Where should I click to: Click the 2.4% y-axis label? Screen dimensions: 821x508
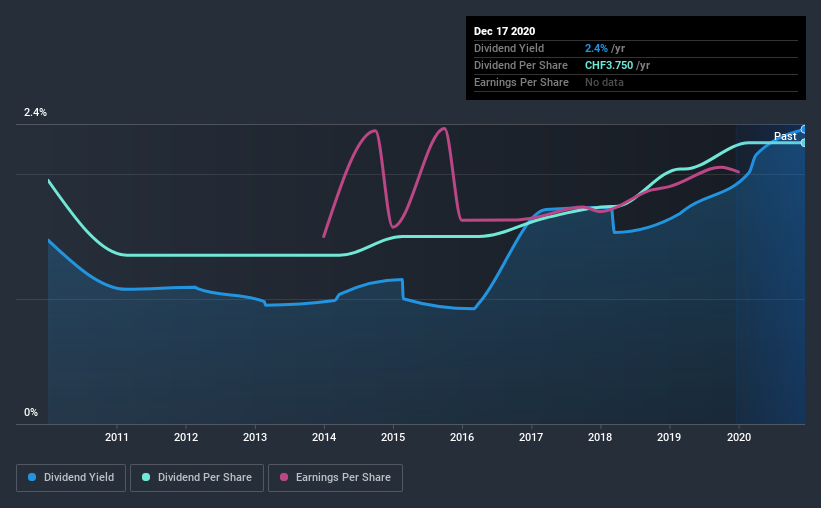click(36, 113)
